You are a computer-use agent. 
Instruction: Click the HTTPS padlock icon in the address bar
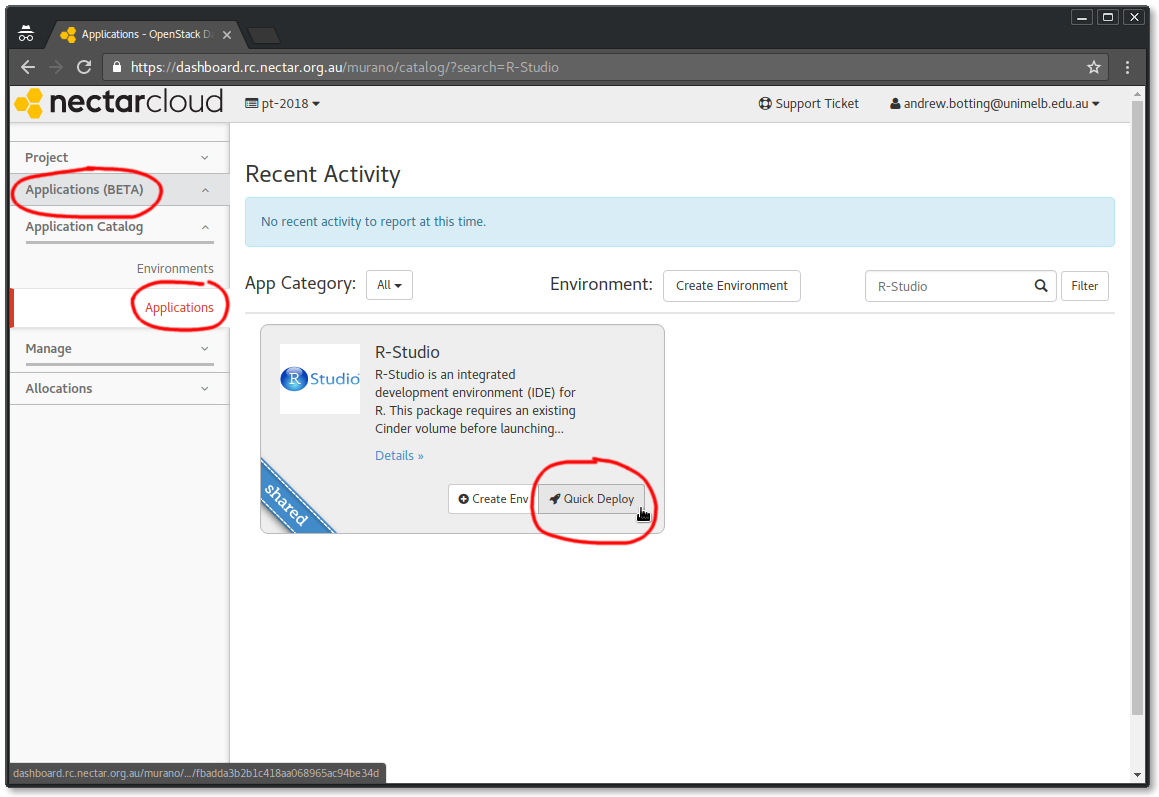(x=119, y=67)
